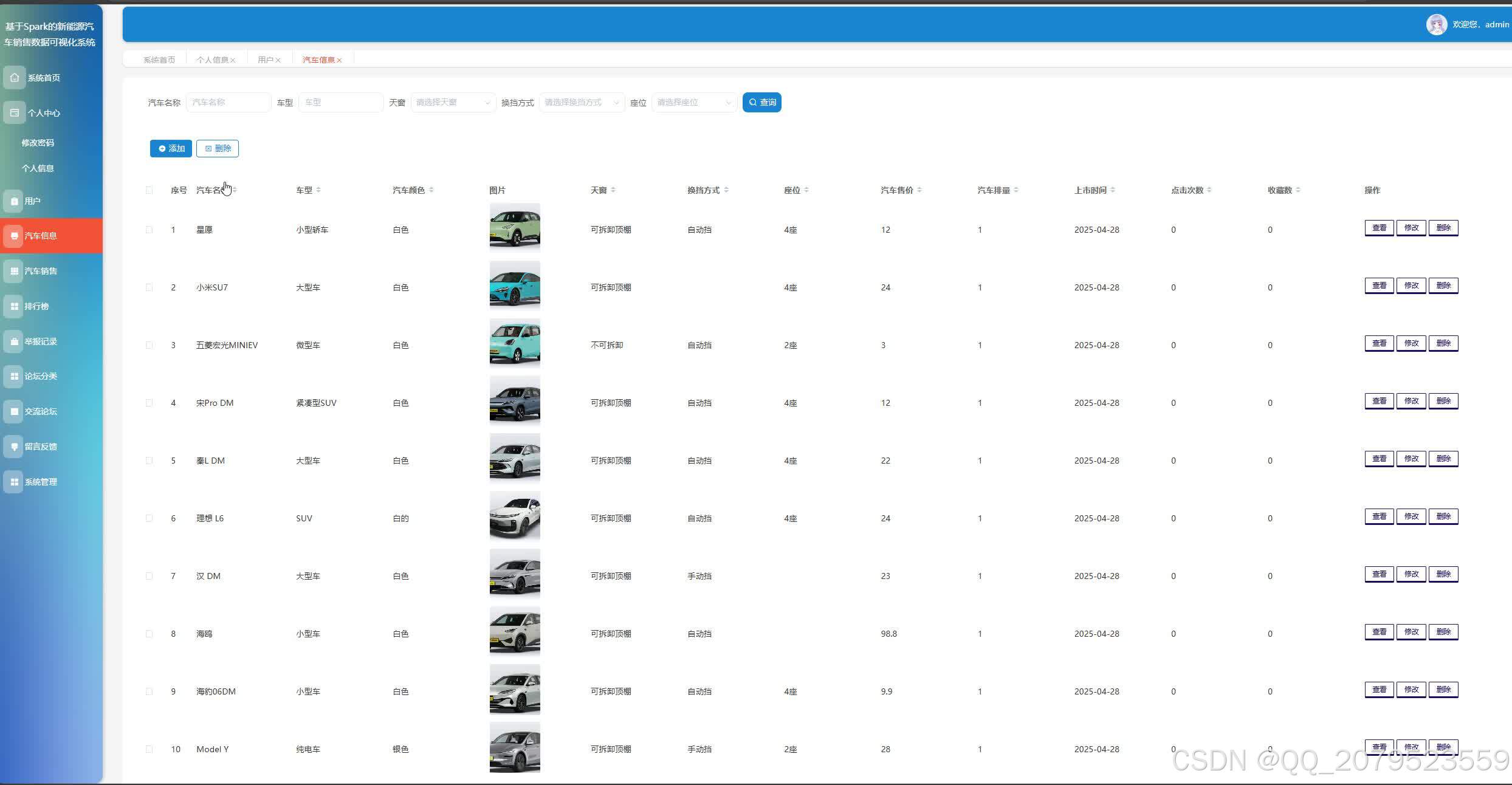
Task: Click the admin avatar icon
Action: pyautogui.click(x=1436, y=25)
